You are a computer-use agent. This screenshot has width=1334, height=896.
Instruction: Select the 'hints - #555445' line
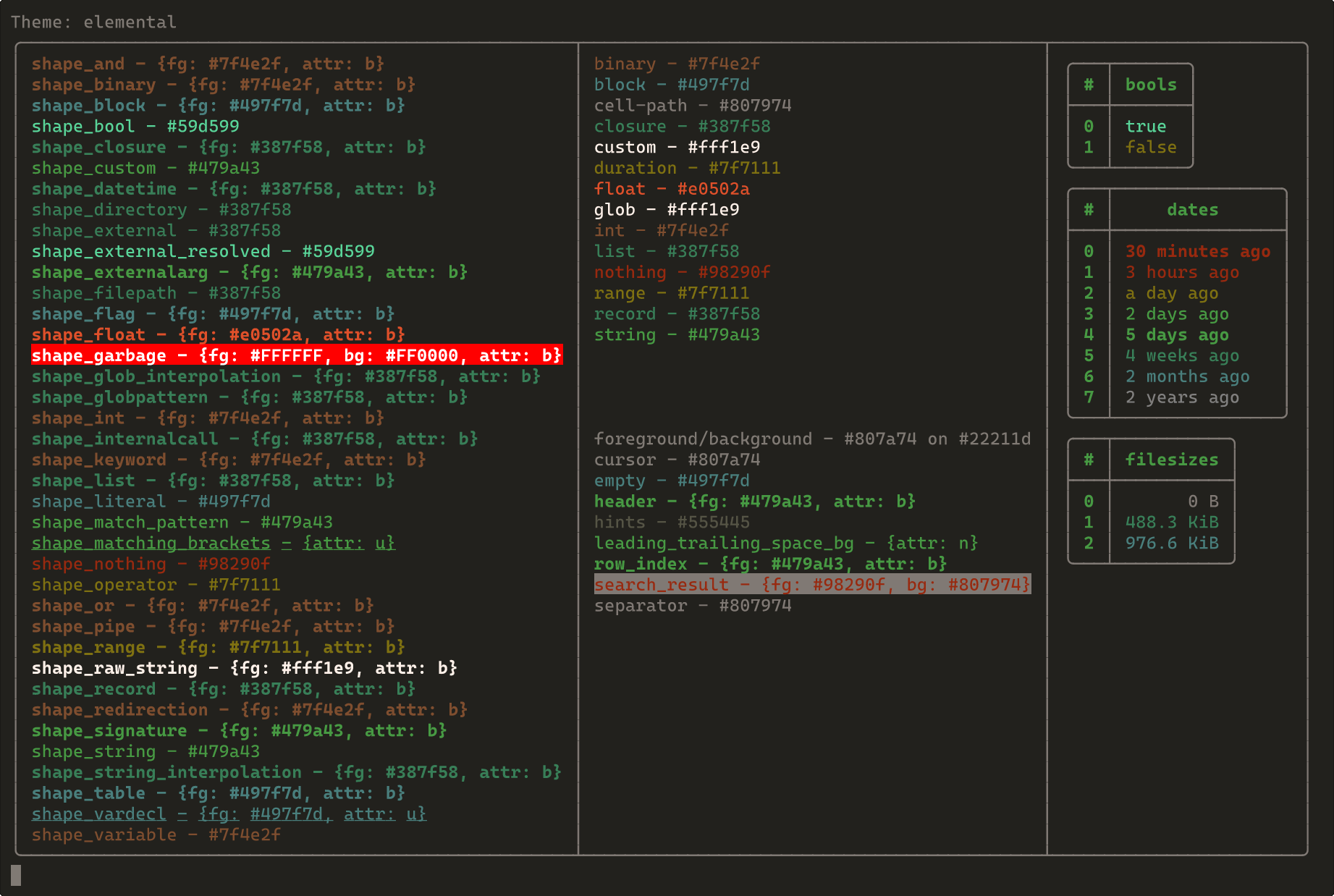pyautogui.click(x=672, y=523)
